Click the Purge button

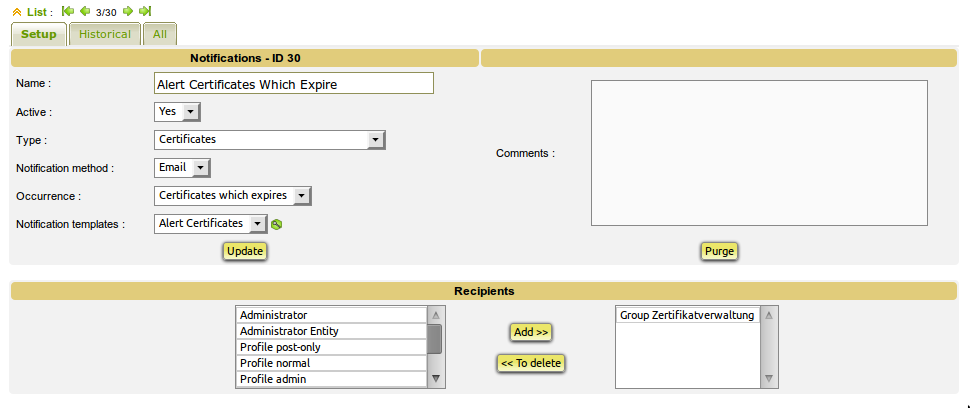pos(719,251)
